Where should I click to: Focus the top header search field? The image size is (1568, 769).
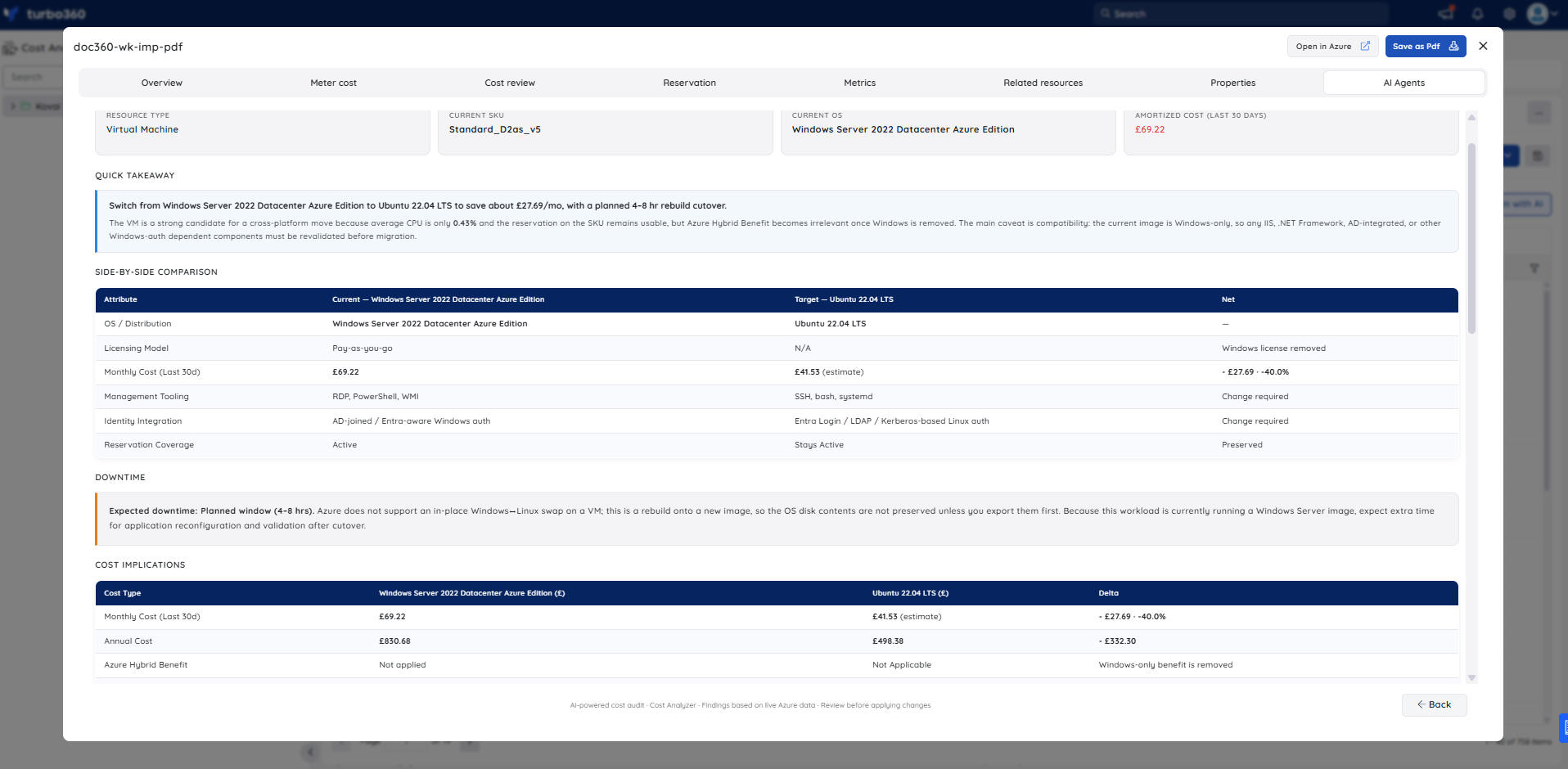pos(1241,14)
